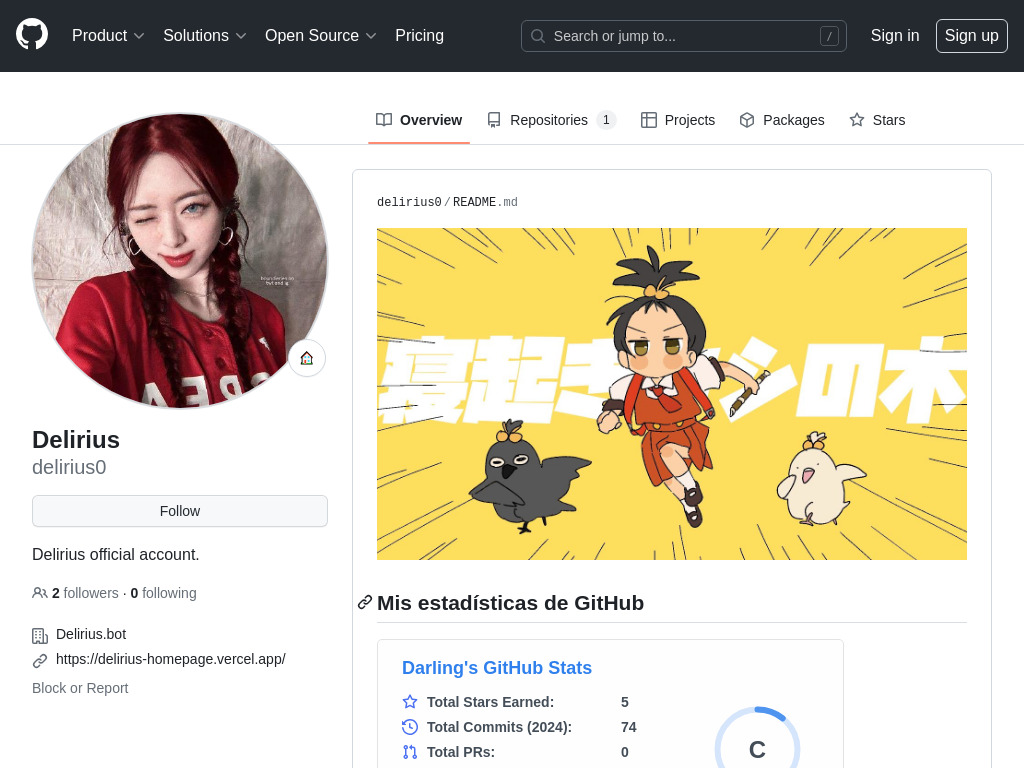This screenshot has width=1024, height=768.
Task: Click the Overview book icon
Action: point(384,120)
